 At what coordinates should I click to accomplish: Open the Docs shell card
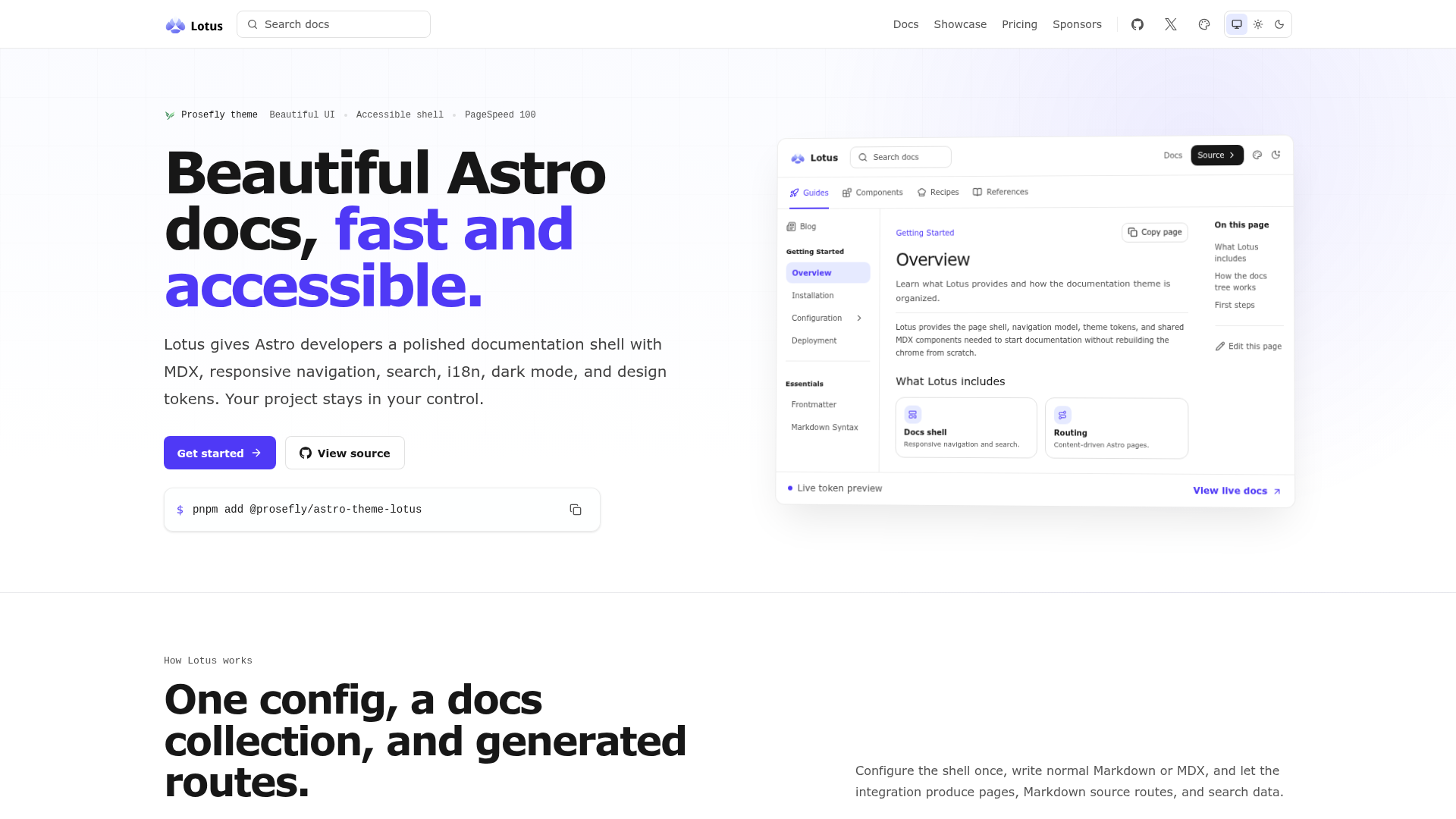click(966, 428)
